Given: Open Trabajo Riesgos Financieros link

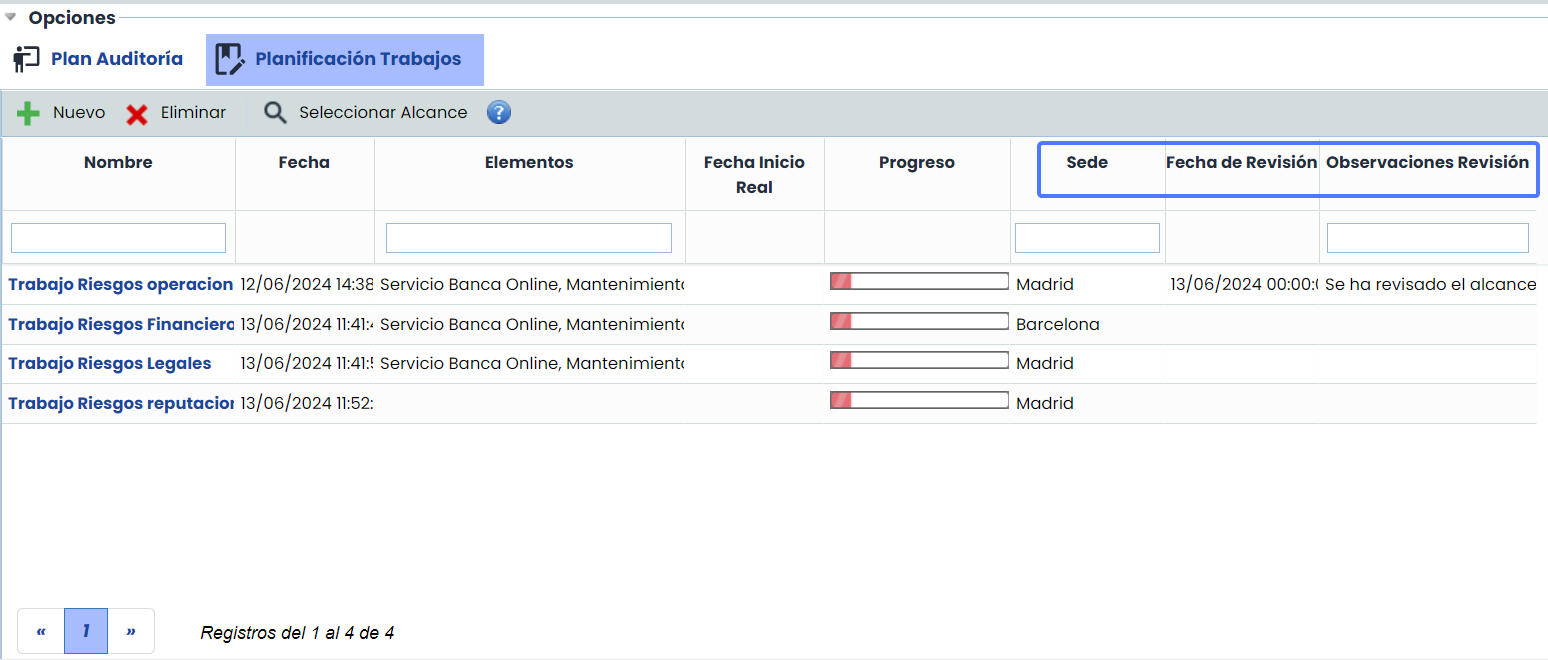Looking at the screenshot, I should (120, 324).
